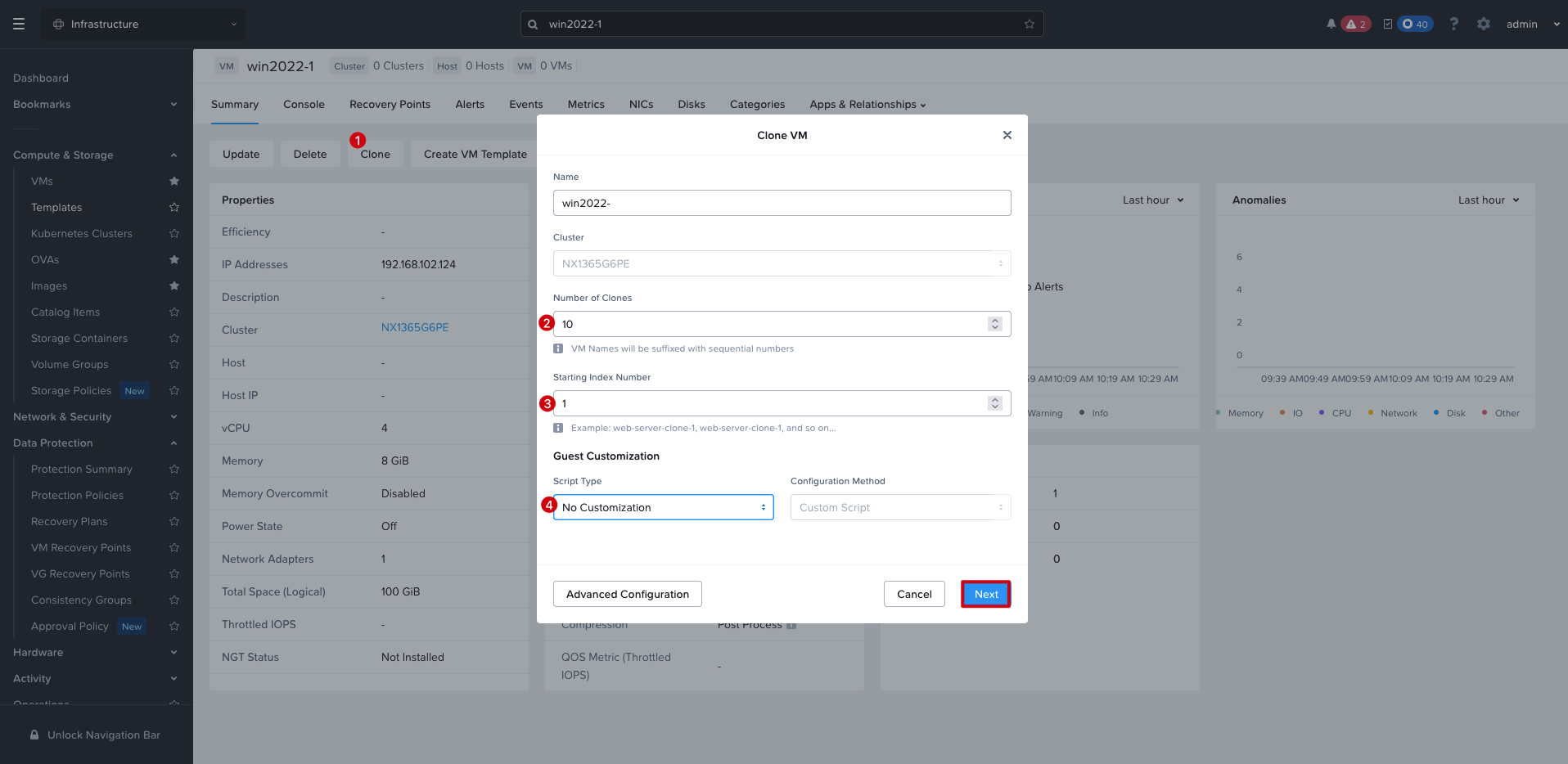Open the alerts bell notifications
The width and height of the screenshot is (1568, 764).
1331,24
